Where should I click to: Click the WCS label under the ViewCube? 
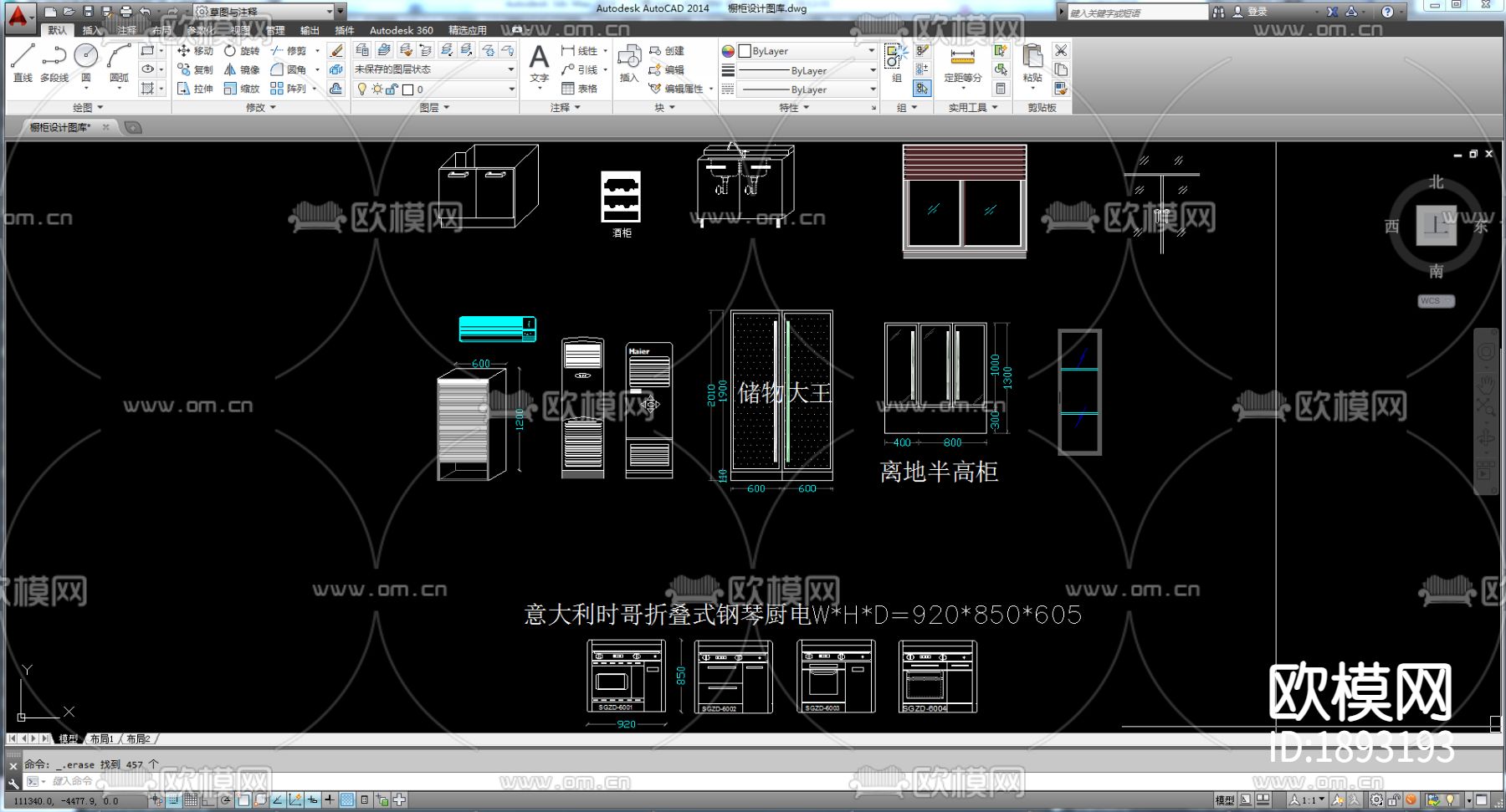[1437, 301]
